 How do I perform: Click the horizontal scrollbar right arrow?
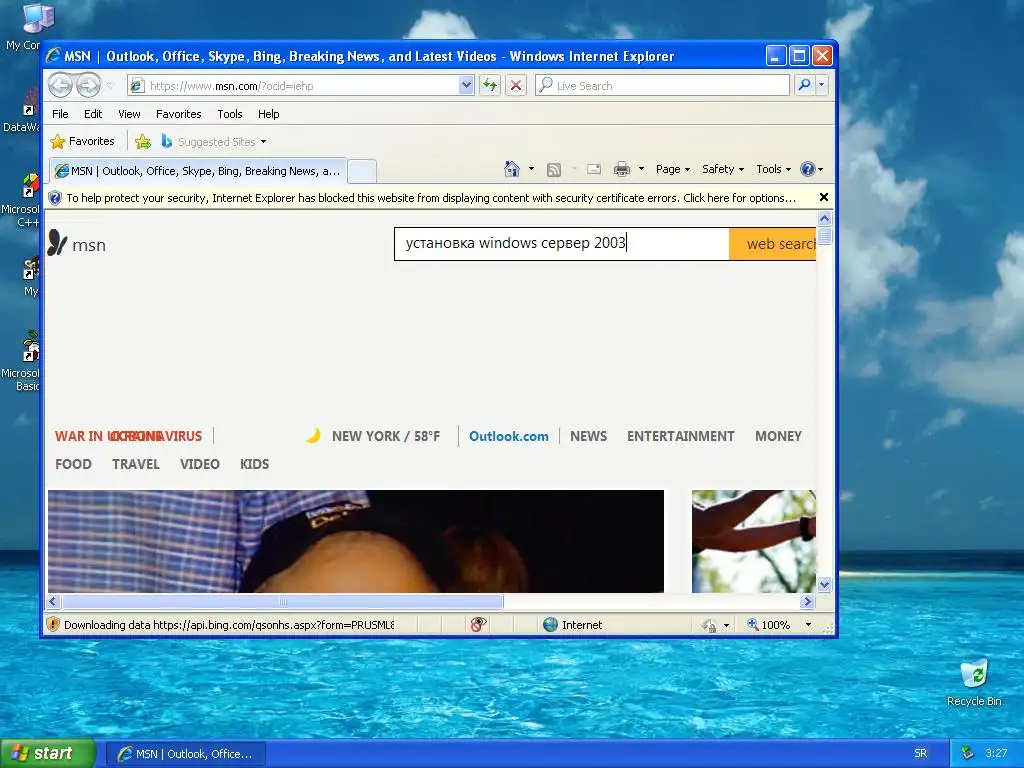pyautogui.click(x=808, y=601)
